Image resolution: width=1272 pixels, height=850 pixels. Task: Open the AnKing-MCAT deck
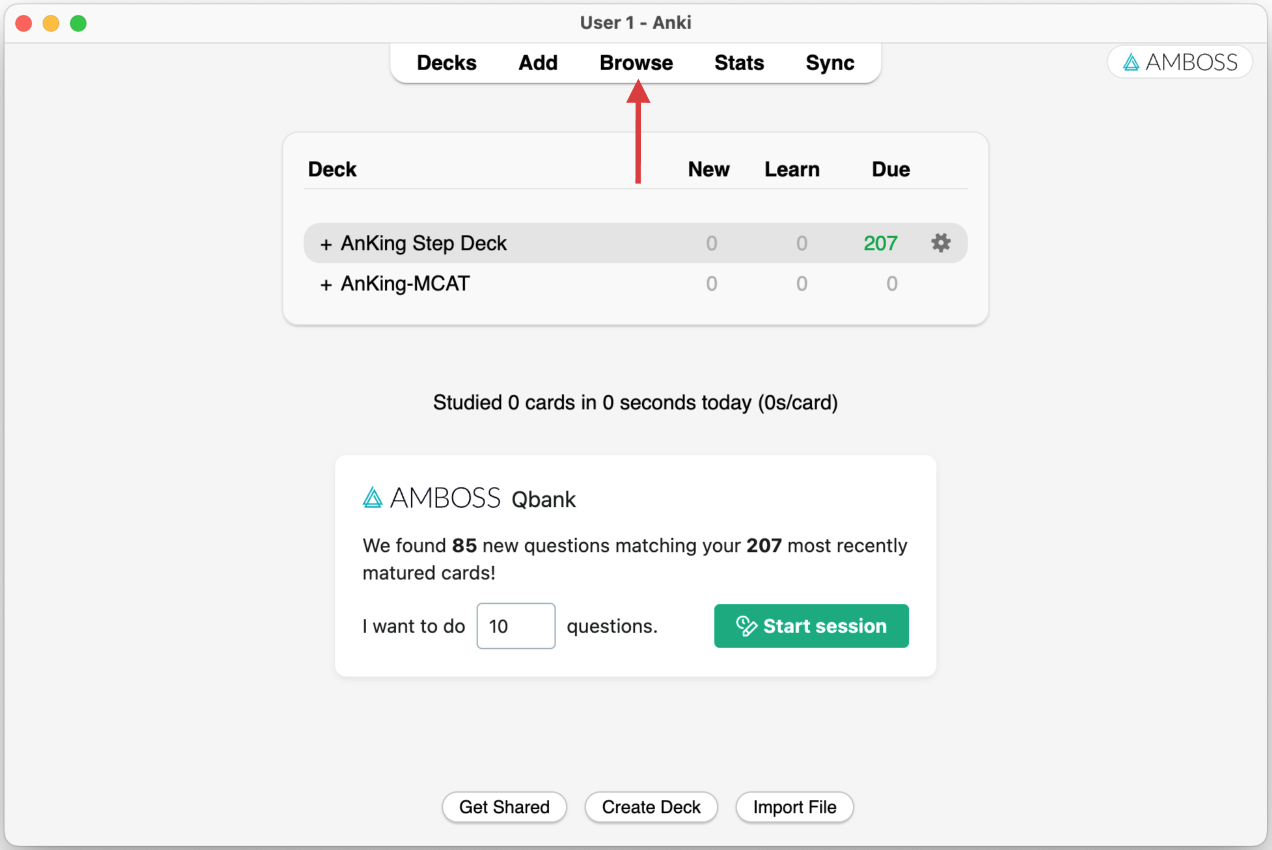[x=405, y=284]
